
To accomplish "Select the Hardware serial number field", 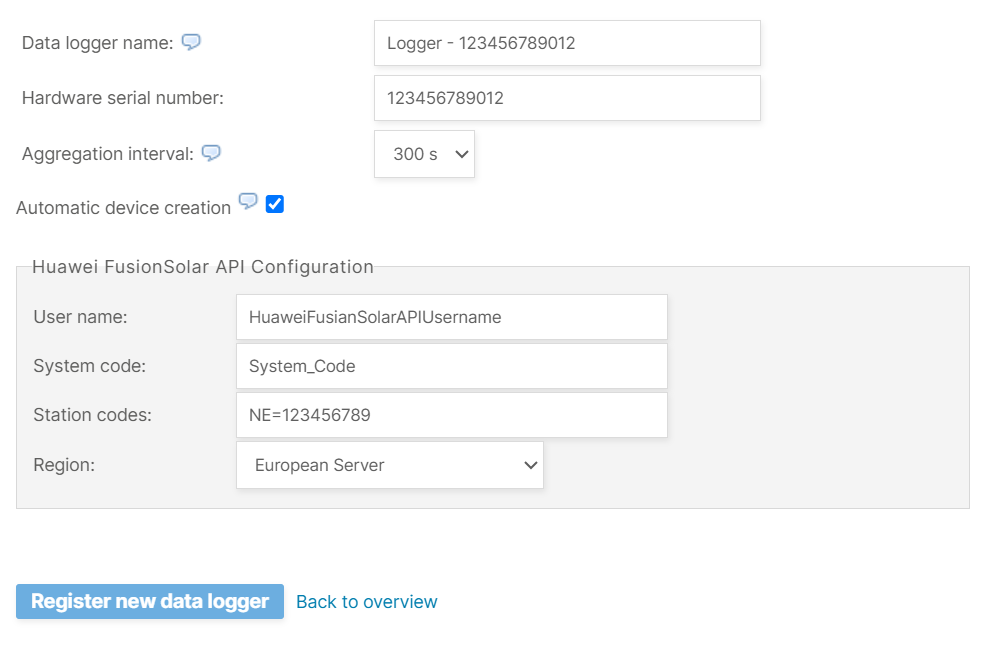I will click(x=567, y=98).
